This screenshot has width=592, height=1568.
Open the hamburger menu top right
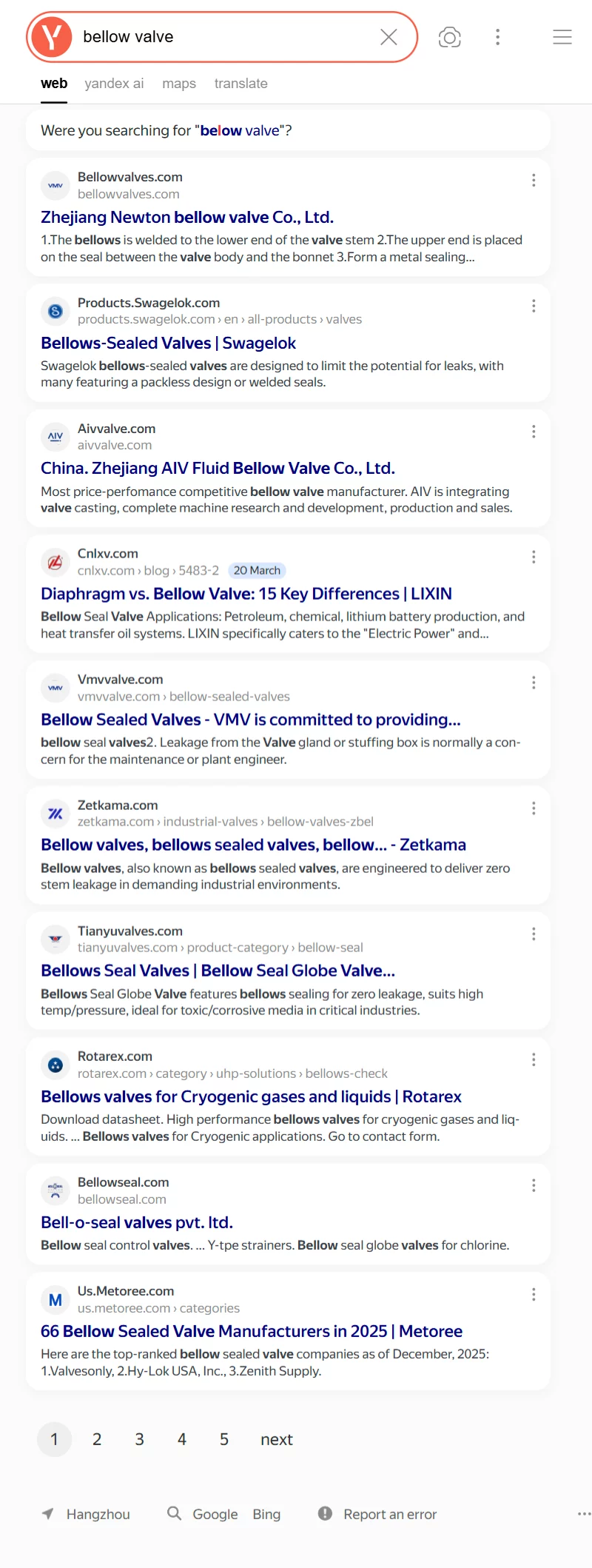(x=562, y=36)
